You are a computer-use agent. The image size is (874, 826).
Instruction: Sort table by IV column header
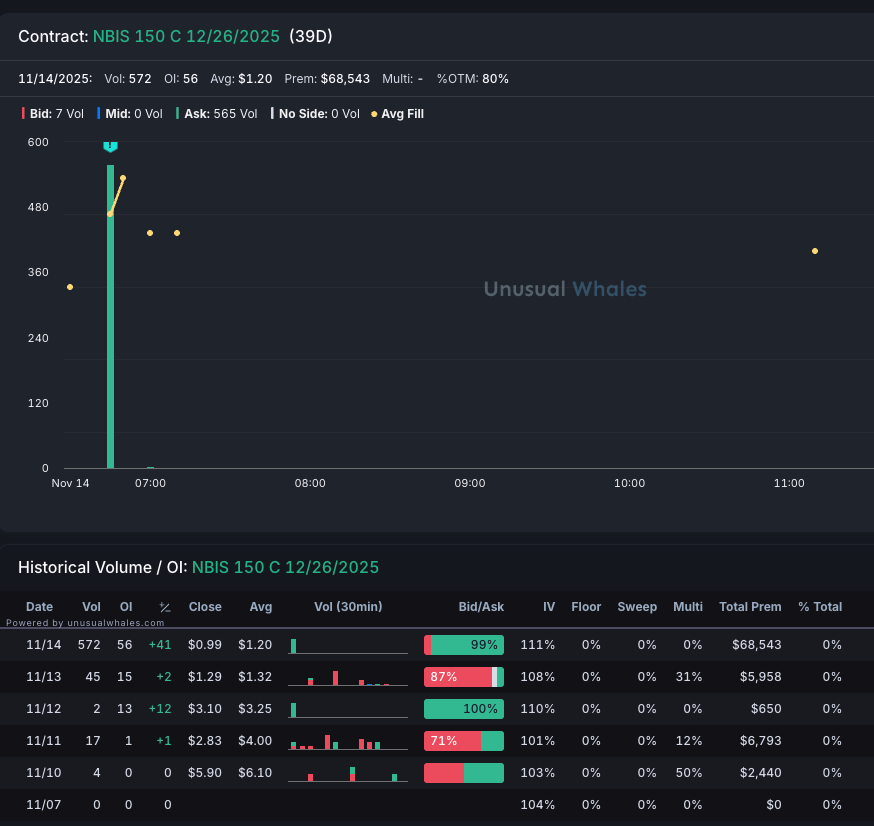coord(549,607)
